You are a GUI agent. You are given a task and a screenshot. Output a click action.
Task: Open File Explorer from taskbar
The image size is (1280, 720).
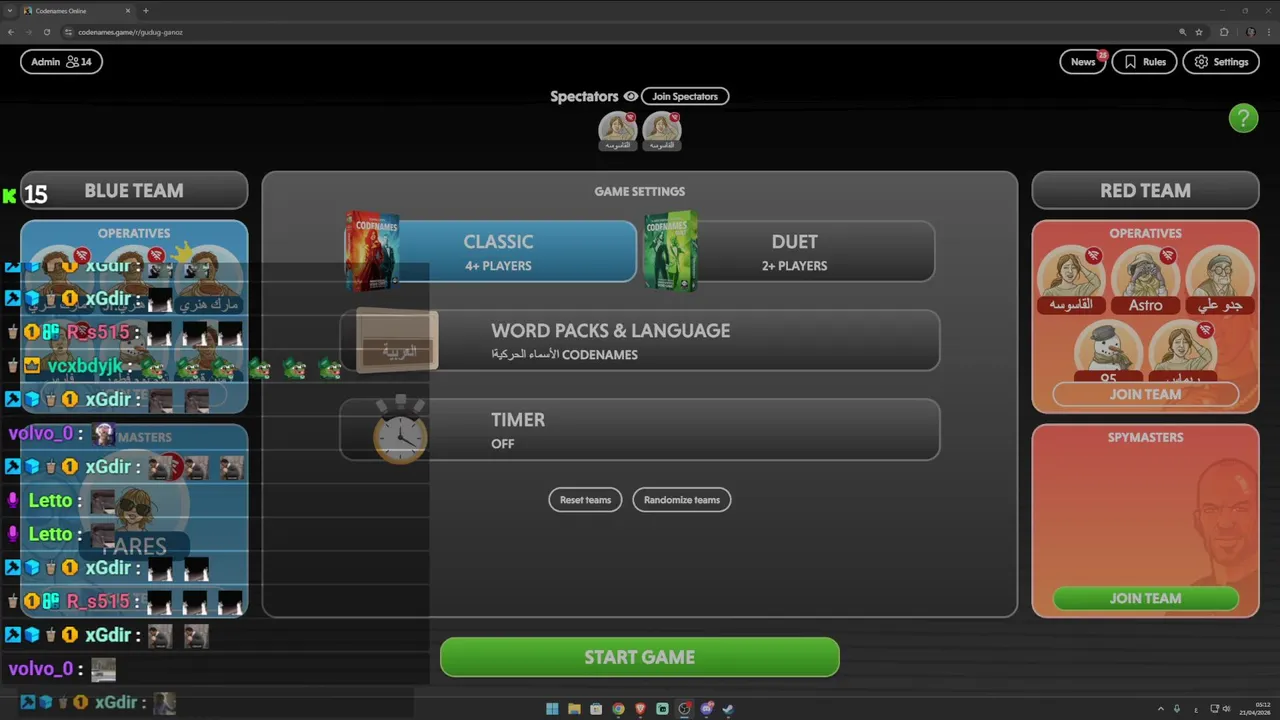[574, 709]
